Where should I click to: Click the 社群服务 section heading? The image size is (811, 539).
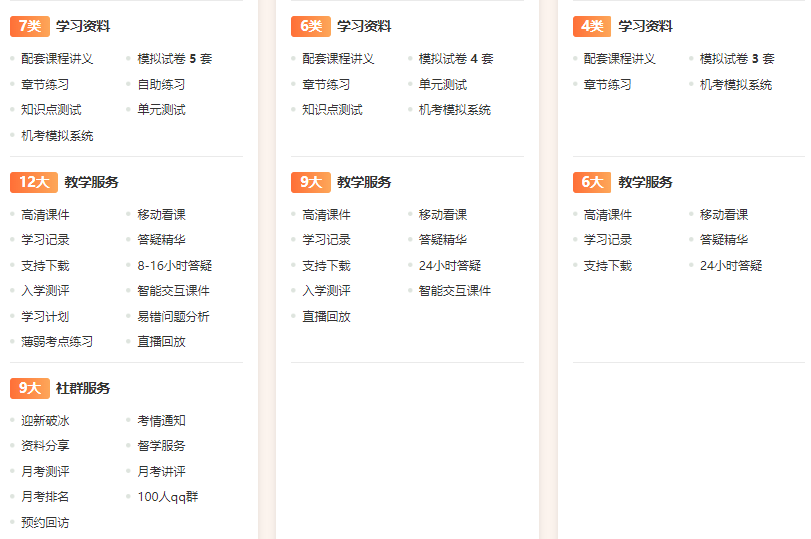(83, 388)
